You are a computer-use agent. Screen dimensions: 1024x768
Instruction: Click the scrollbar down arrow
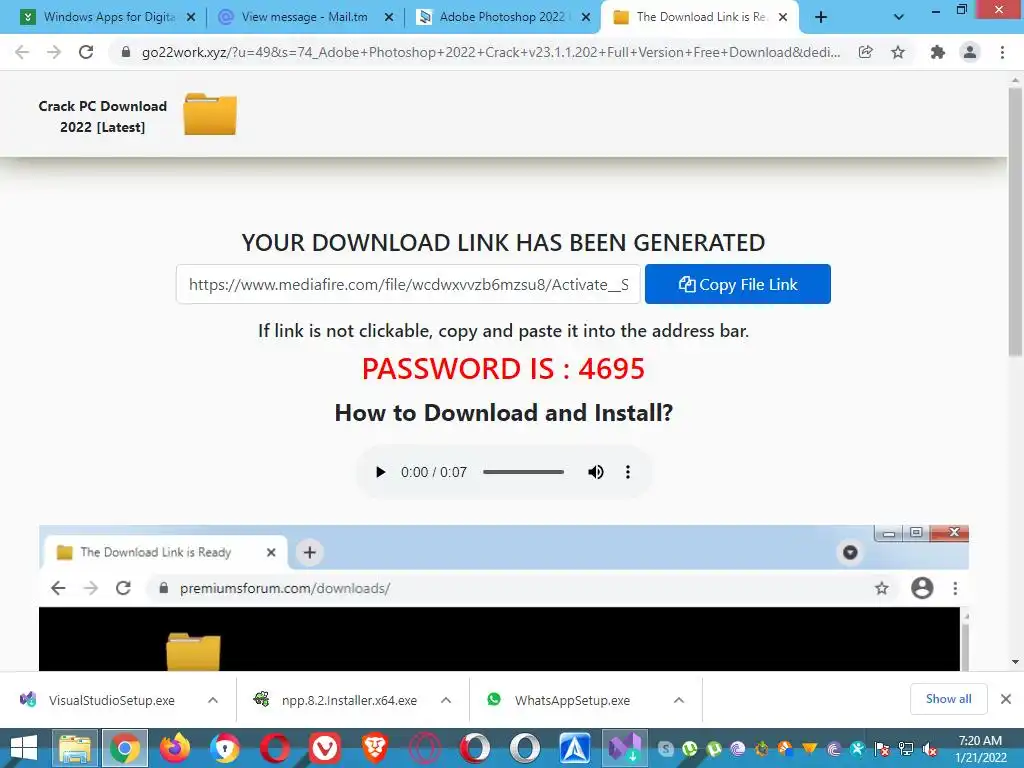pyautogui.click(x=1015, y=662)
